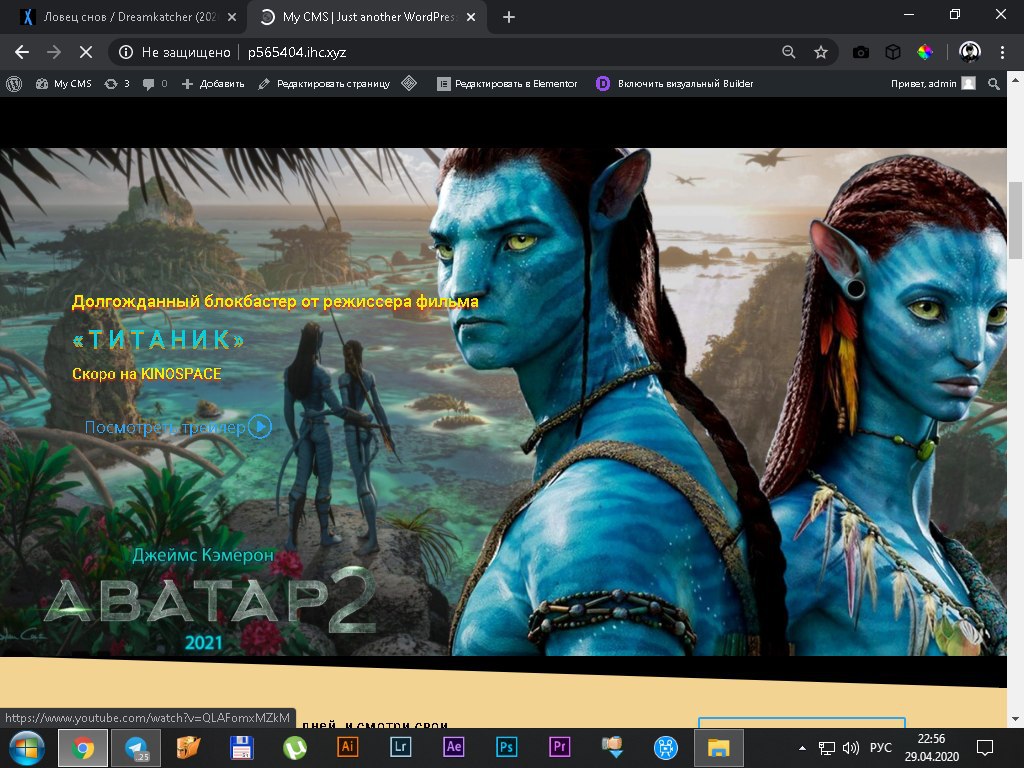Click the trailer play circle icon
The width and height of the screenshot is (1024, 768).
click(x=260, y=426)
